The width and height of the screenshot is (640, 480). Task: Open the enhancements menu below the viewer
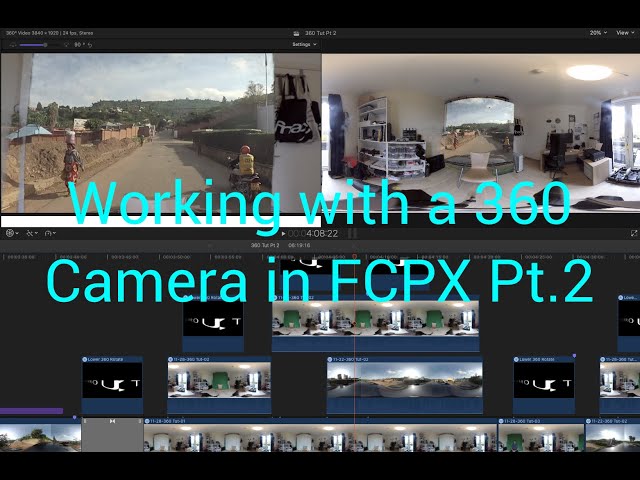[x=32, y=233]
